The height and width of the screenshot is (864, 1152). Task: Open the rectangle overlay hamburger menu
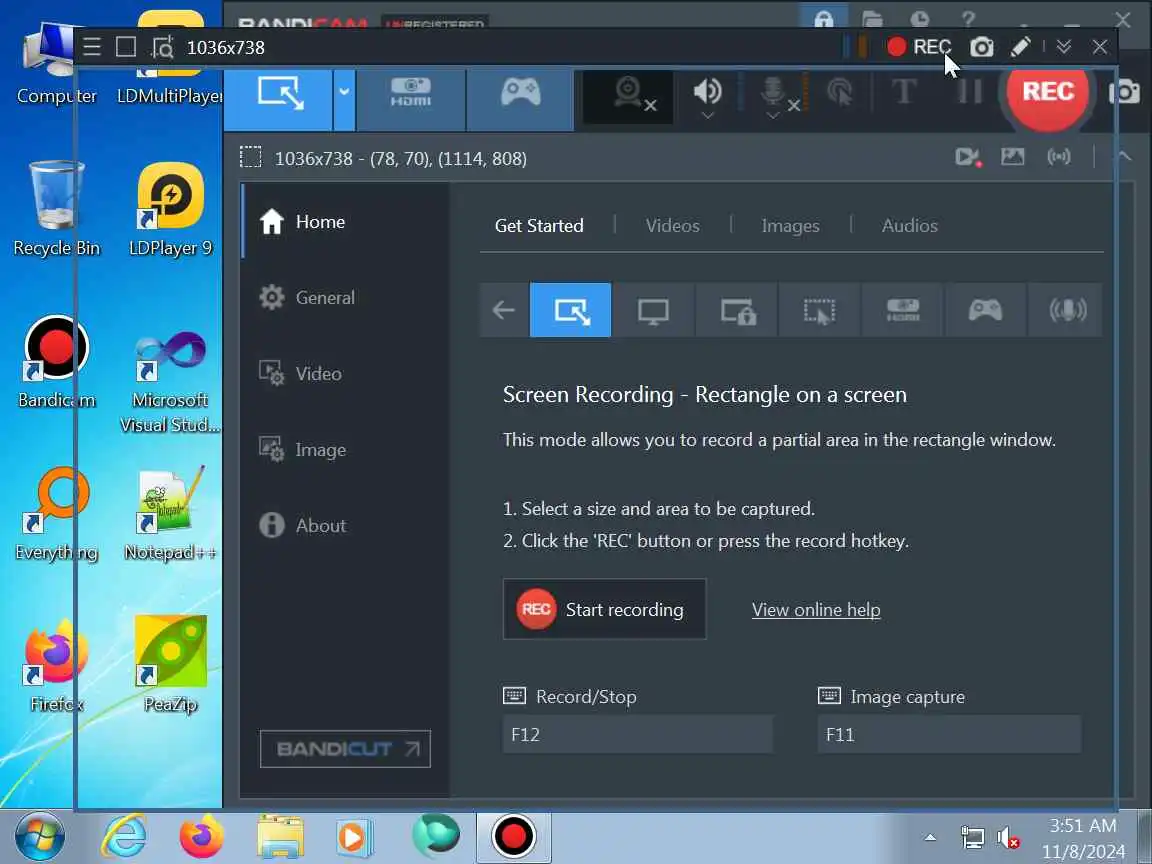pos(92,47)
